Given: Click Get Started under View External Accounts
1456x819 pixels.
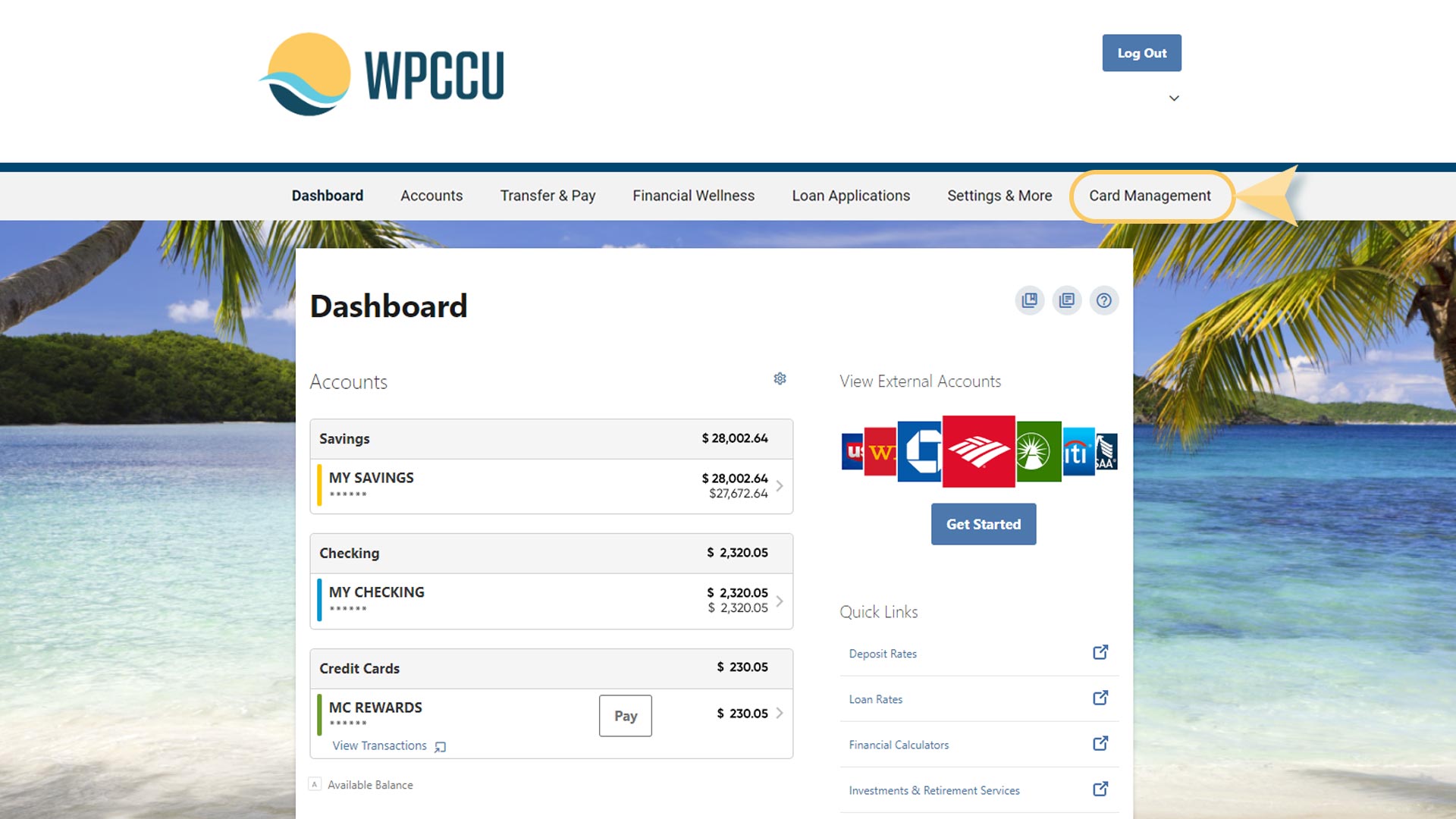Looking at the screenshot, I should [x=983, y=523].
